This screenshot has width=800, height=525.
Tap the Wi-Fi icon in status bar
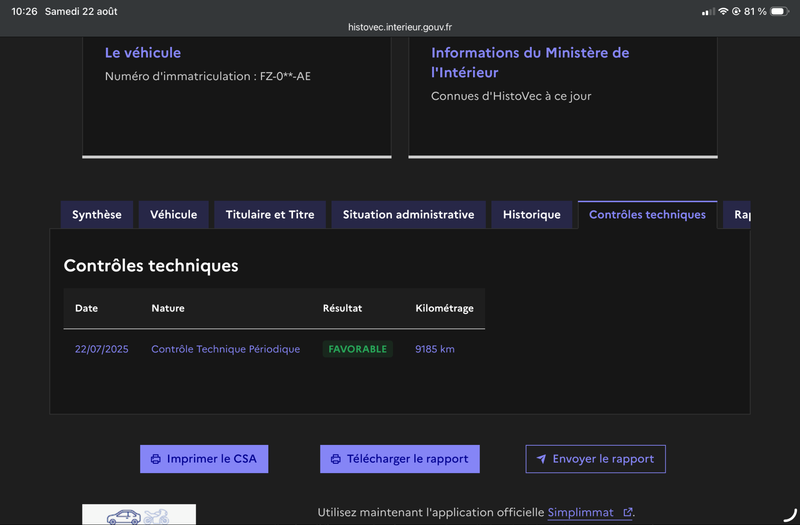click(x=723, y=11)
